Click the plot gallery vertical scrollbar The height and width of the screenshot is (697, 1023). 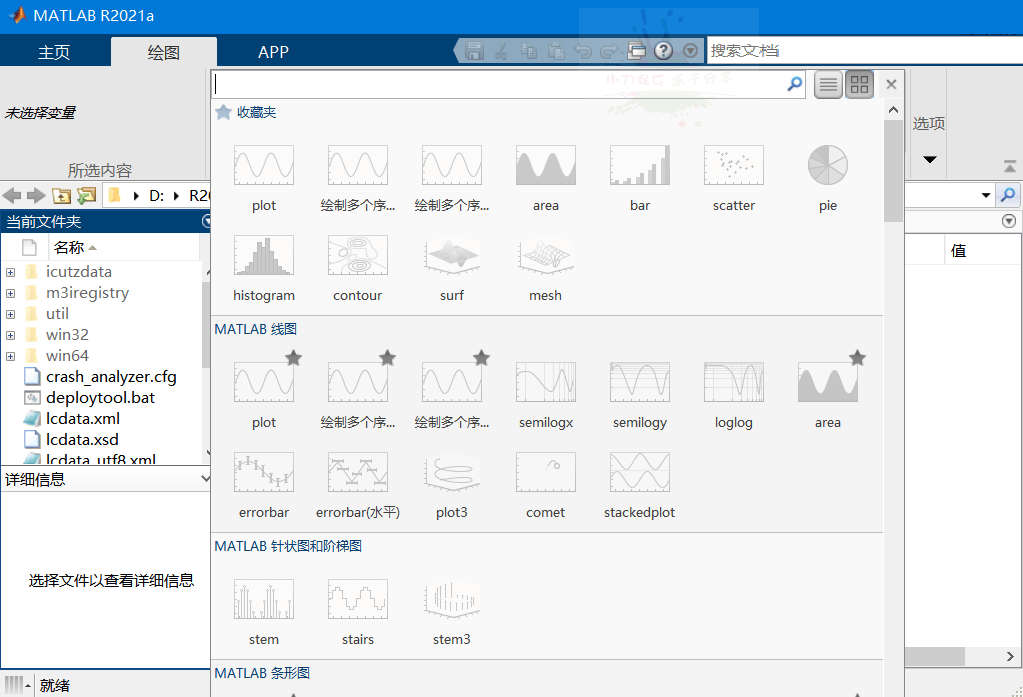tap(893, 170)
